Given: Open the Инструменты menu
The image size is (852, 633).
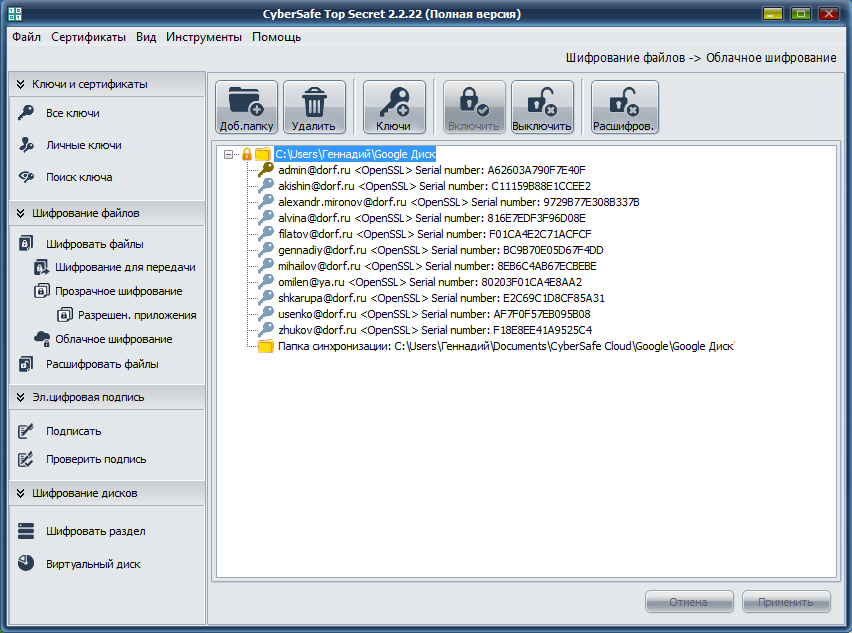Looking at the screenshot, I should (204, 37).
